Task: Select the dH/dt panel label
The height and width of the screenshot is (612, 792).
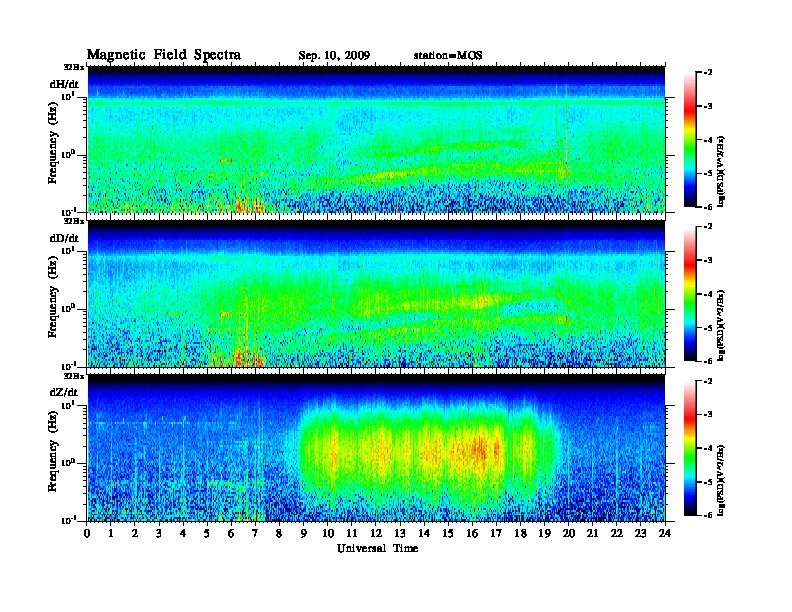Action: [x=64, y=84]
